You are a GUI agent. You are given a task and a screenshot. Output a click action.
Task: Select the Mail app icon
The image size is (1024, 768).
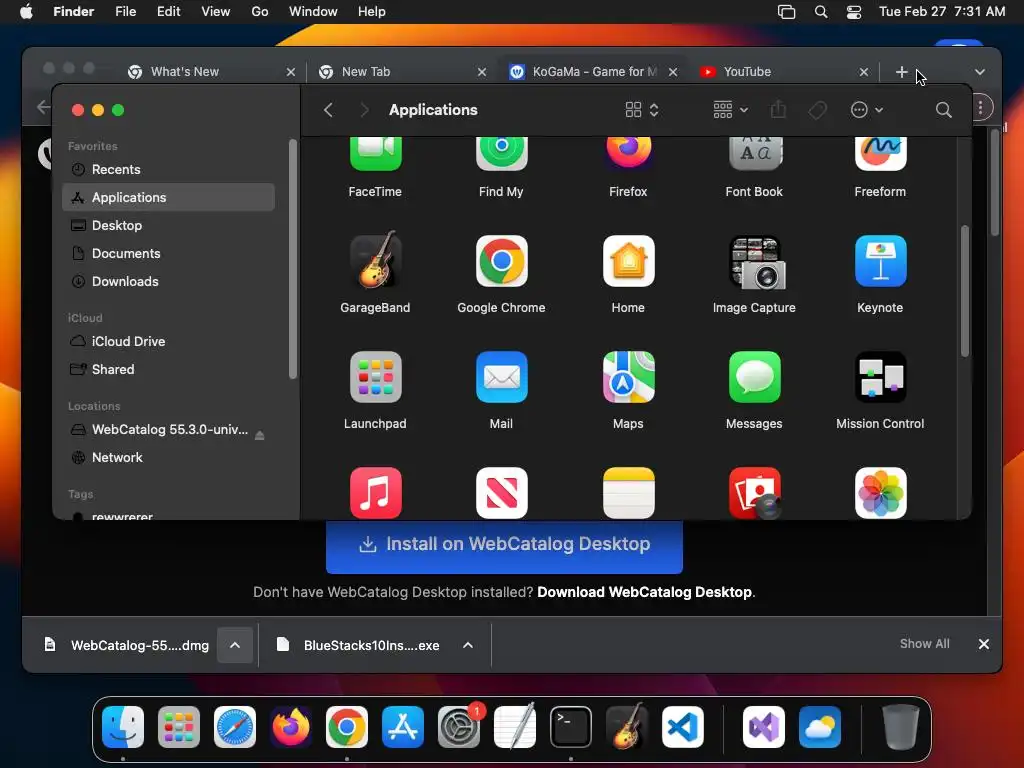click(501, 377)
